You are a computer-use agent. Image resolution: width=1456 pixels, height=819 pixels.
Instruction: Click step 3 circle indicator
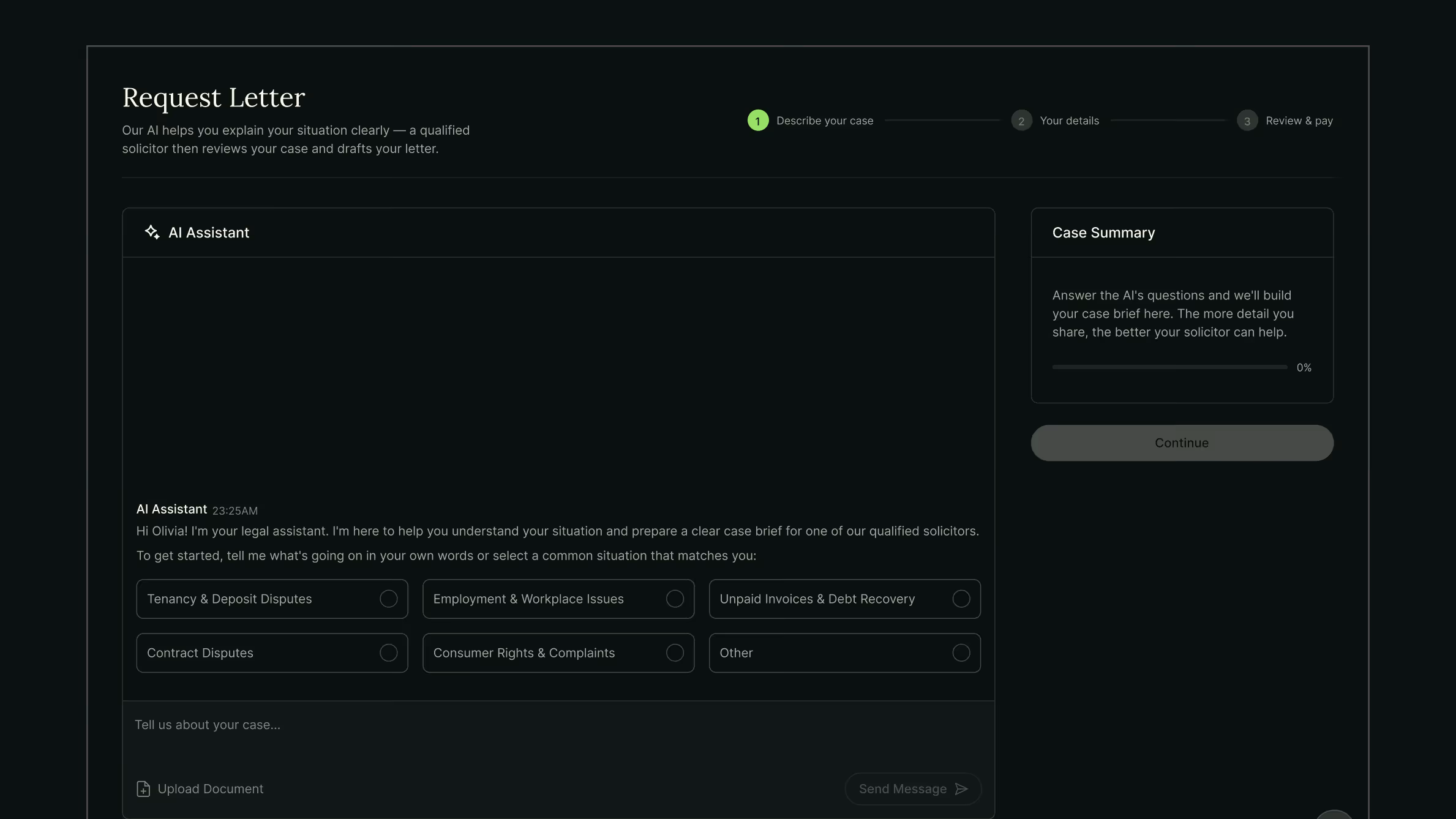[x=1247, y=121]
